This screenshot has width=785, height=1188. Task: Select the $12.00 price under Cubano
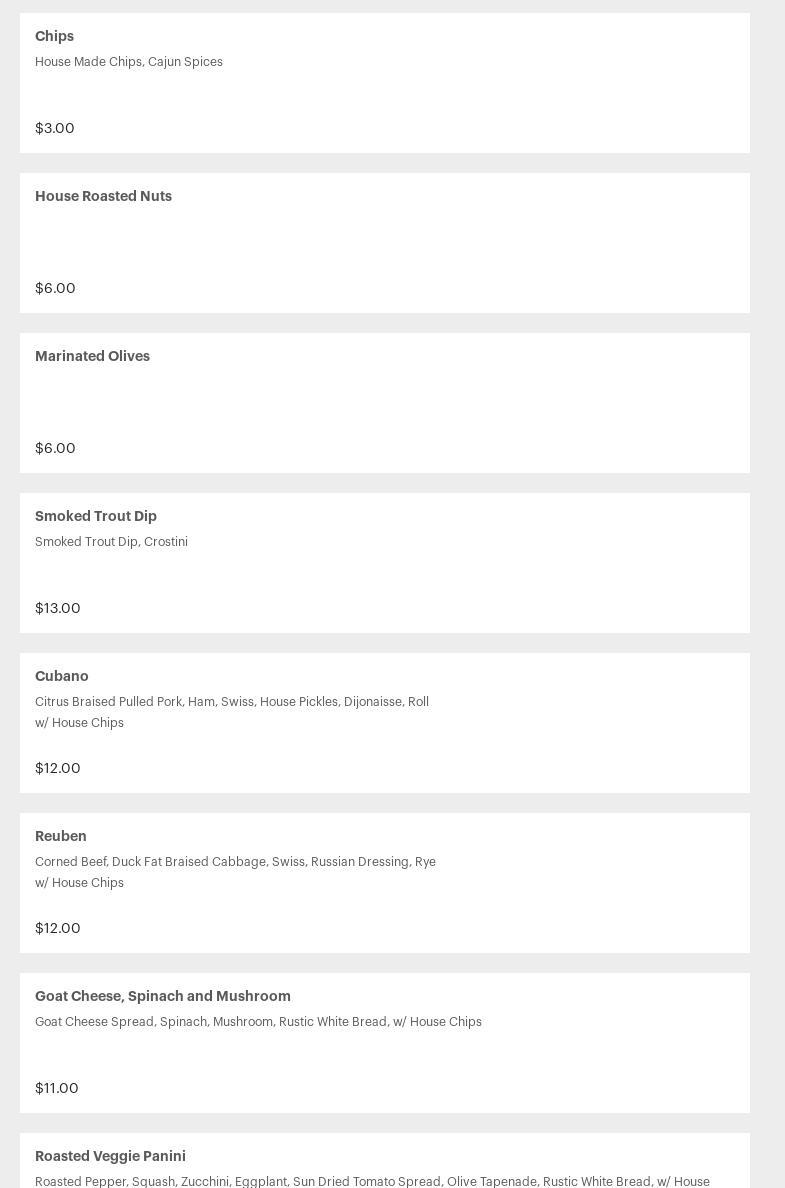point(58,768)
